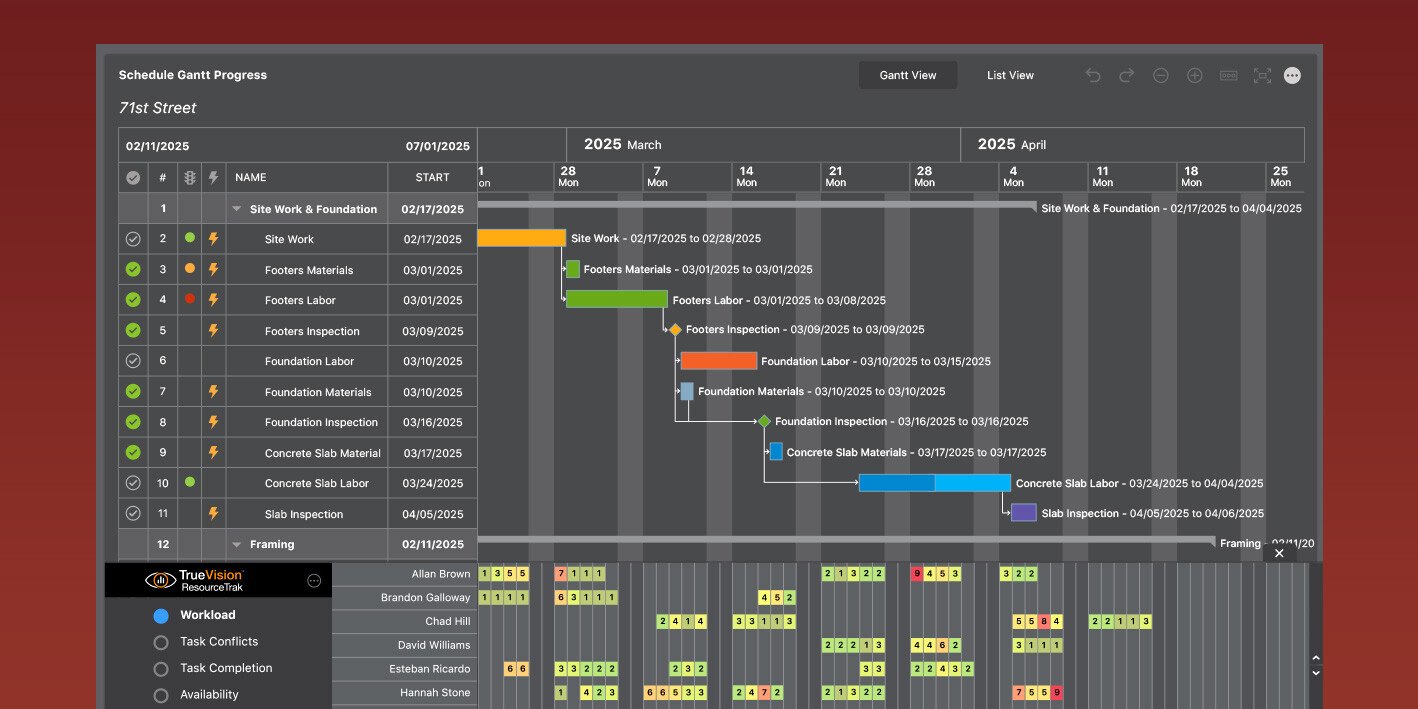This screenshot has width=1418, height=709.
Task: Select the Gantt View tab
Action: click(907, 74)
